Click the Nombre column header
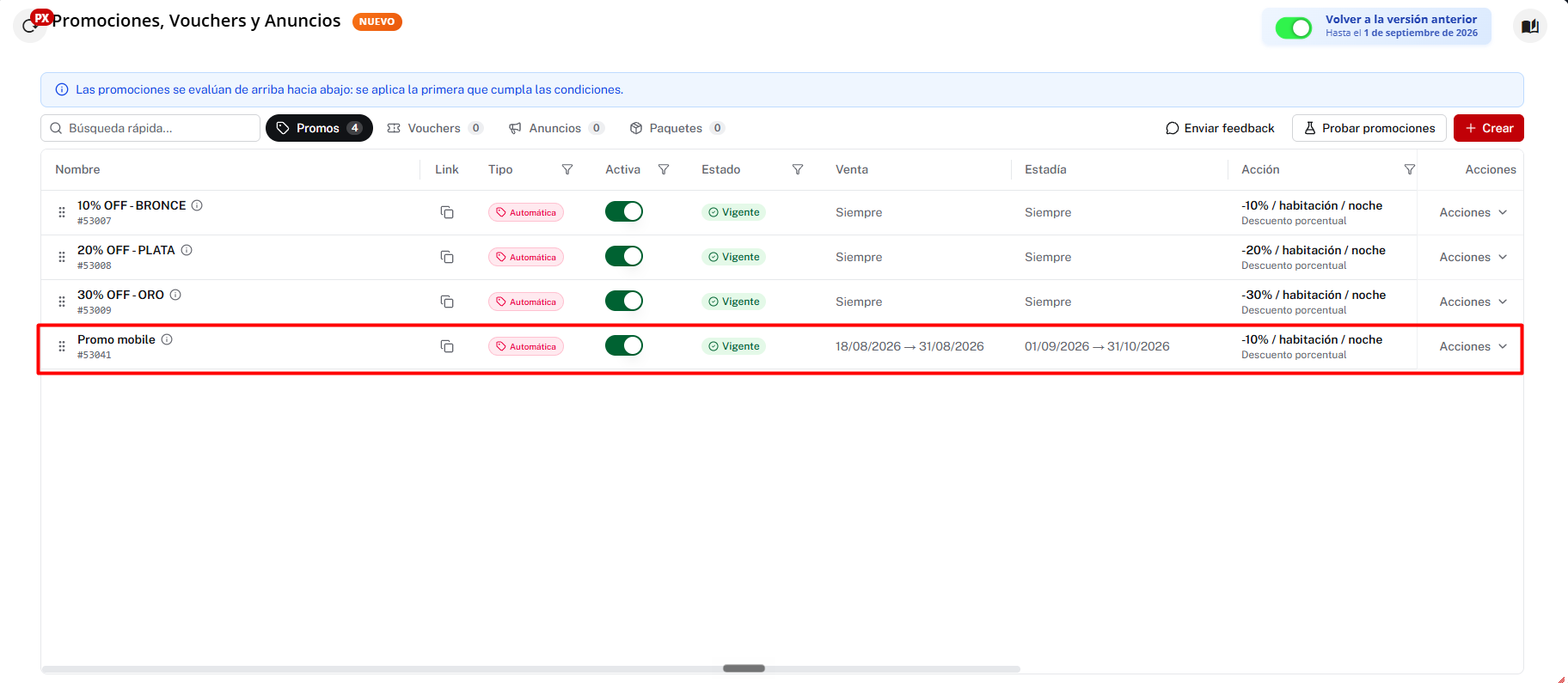 pyautogui.click(x=77, y=169)
